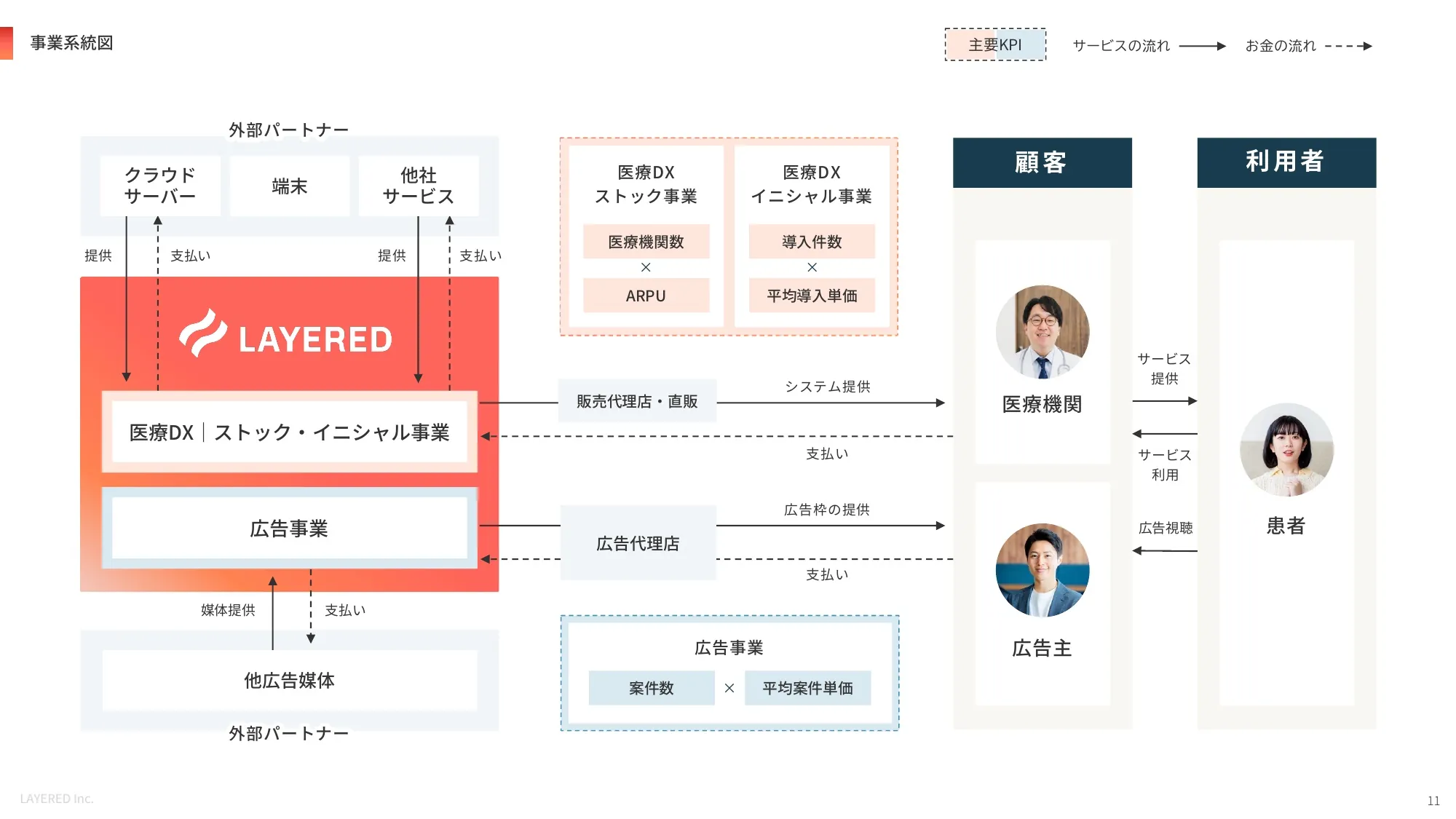Select the 販売代理店・直販 box
The height and width of the screenshot is (819, 1456).
pyautogui.click(x=637, y=401)
